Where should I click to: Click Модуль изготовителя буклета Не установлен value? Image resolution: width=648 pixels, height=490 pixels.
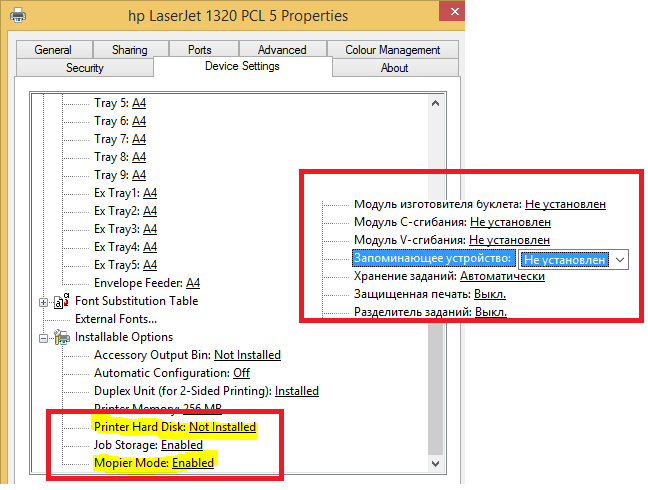(x=565, y=204)
